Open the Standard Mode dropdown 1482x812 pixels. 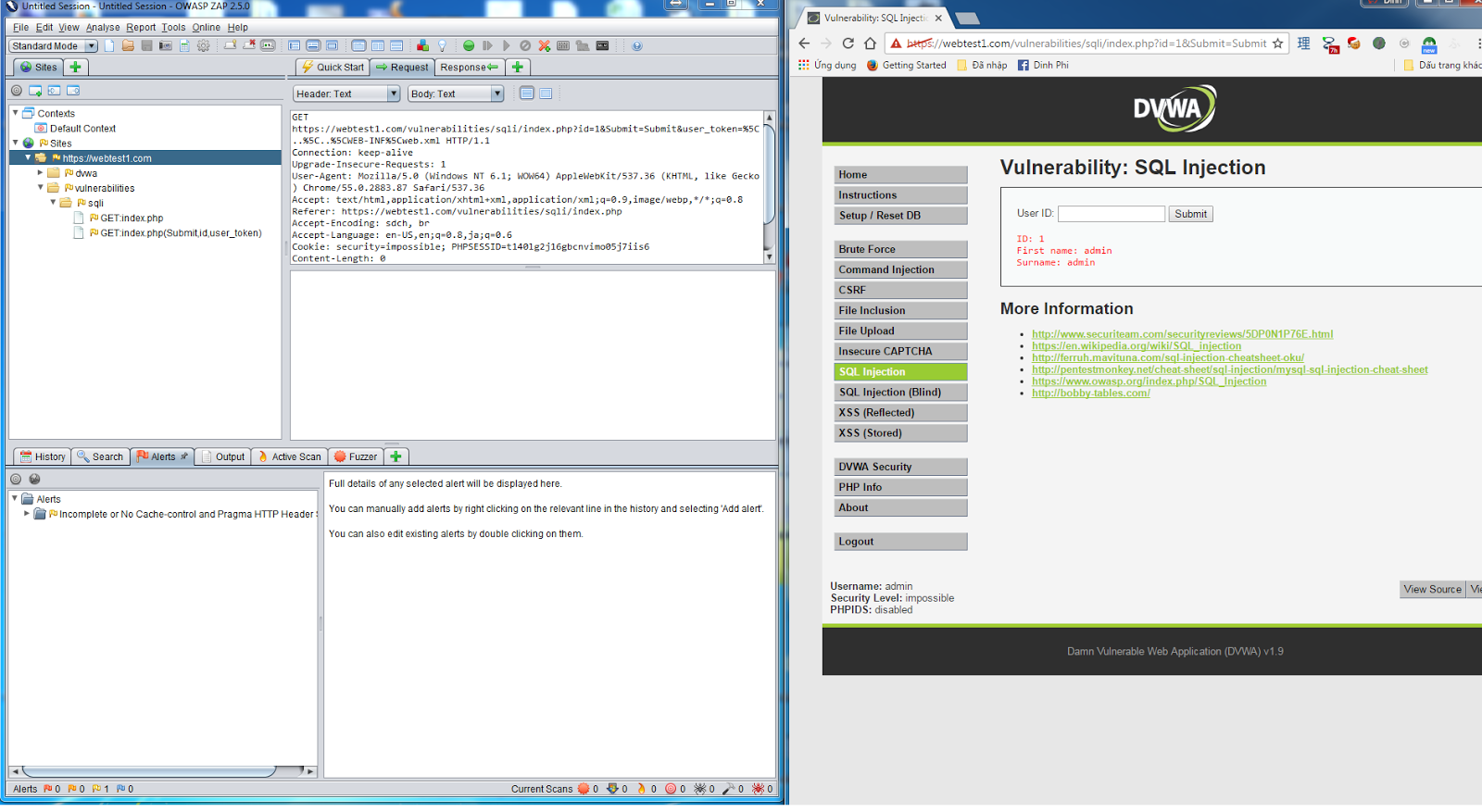tap(54, 45)
